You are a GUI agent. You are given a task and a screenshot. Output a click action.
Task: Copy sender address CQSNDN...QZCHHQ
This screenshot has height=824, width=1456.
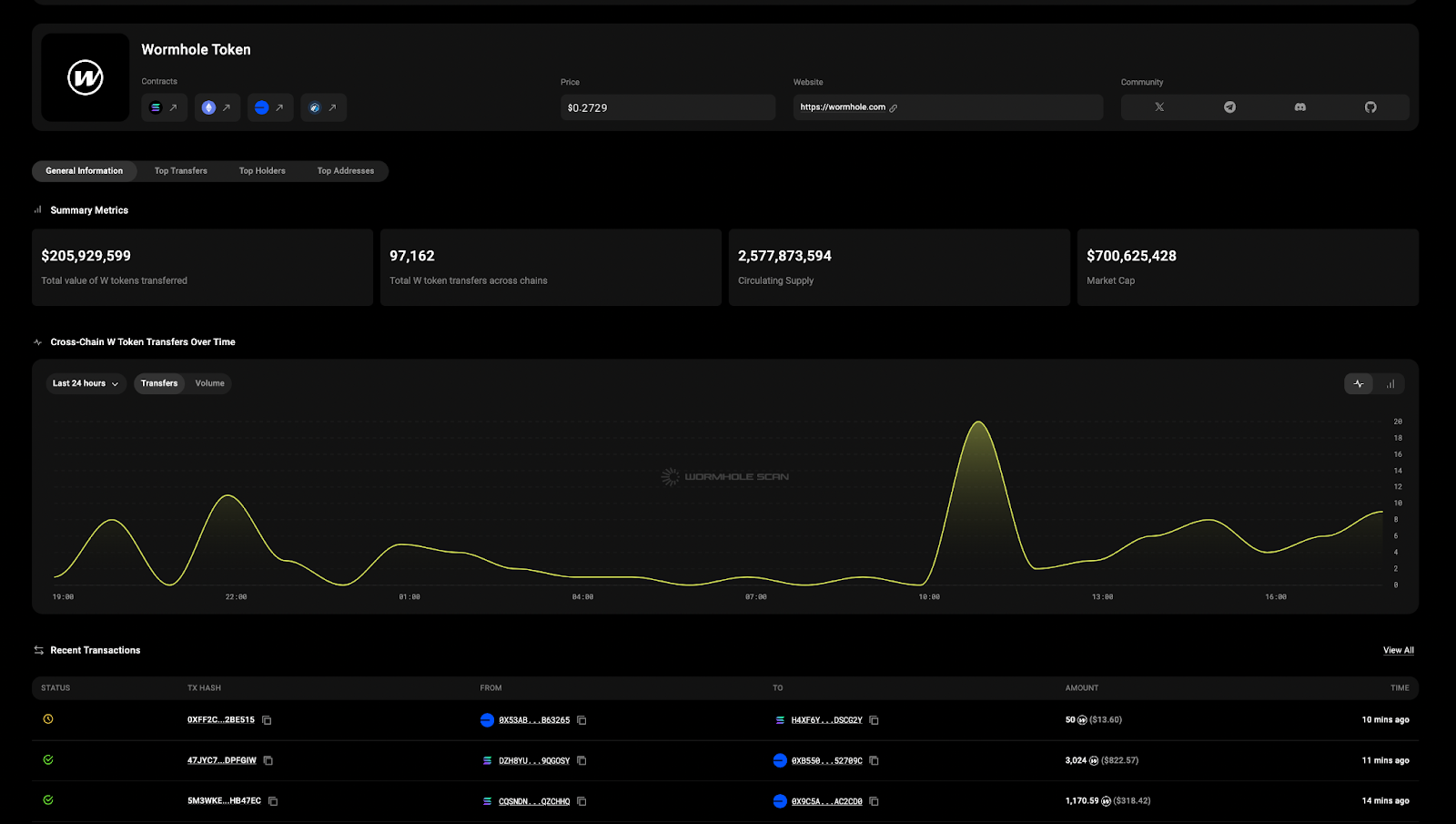[x=581, y=801]
